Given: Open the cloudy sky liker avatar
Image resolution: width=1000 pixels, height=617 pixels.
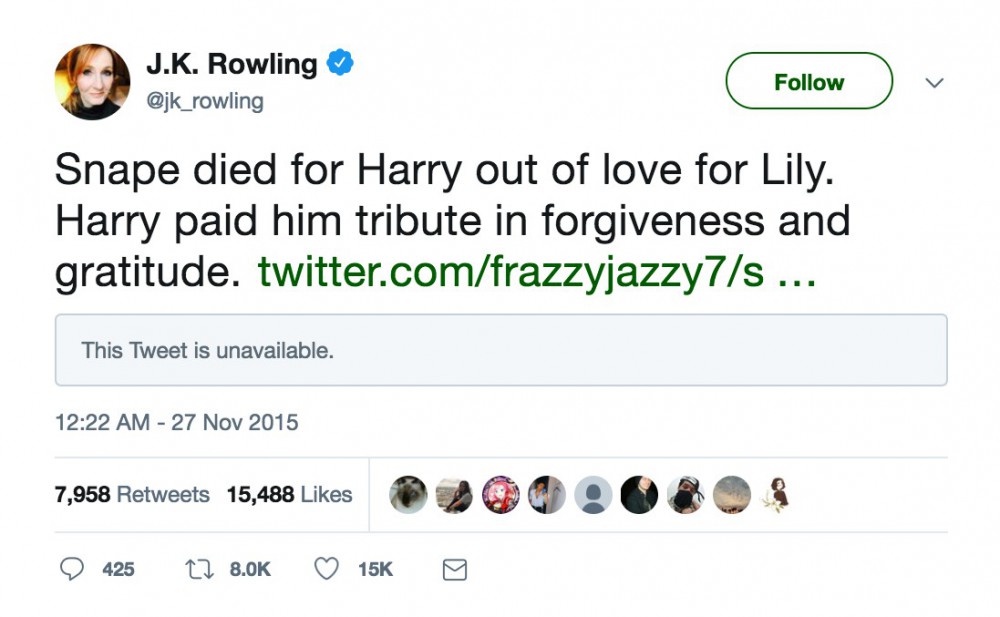Looking at the screenshot, I should tap(732, 494).
